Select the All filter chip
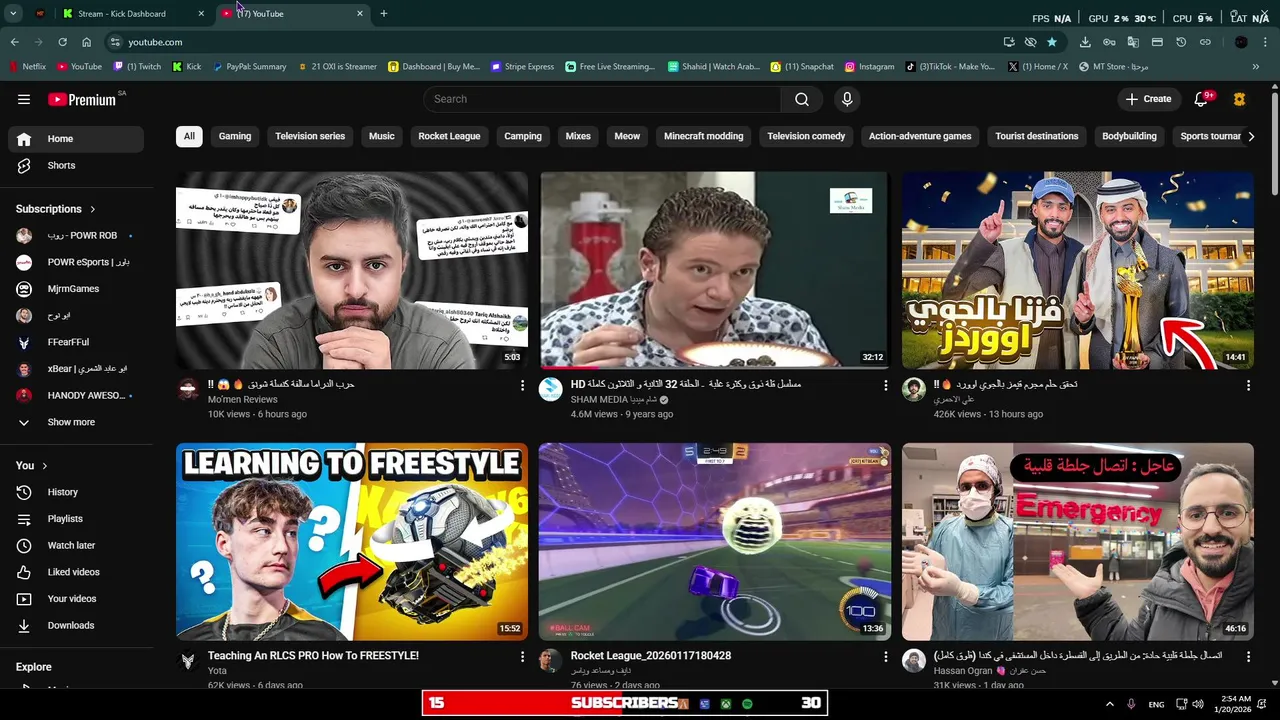This screenshot has height=720, width=1280. click(189, 136)
